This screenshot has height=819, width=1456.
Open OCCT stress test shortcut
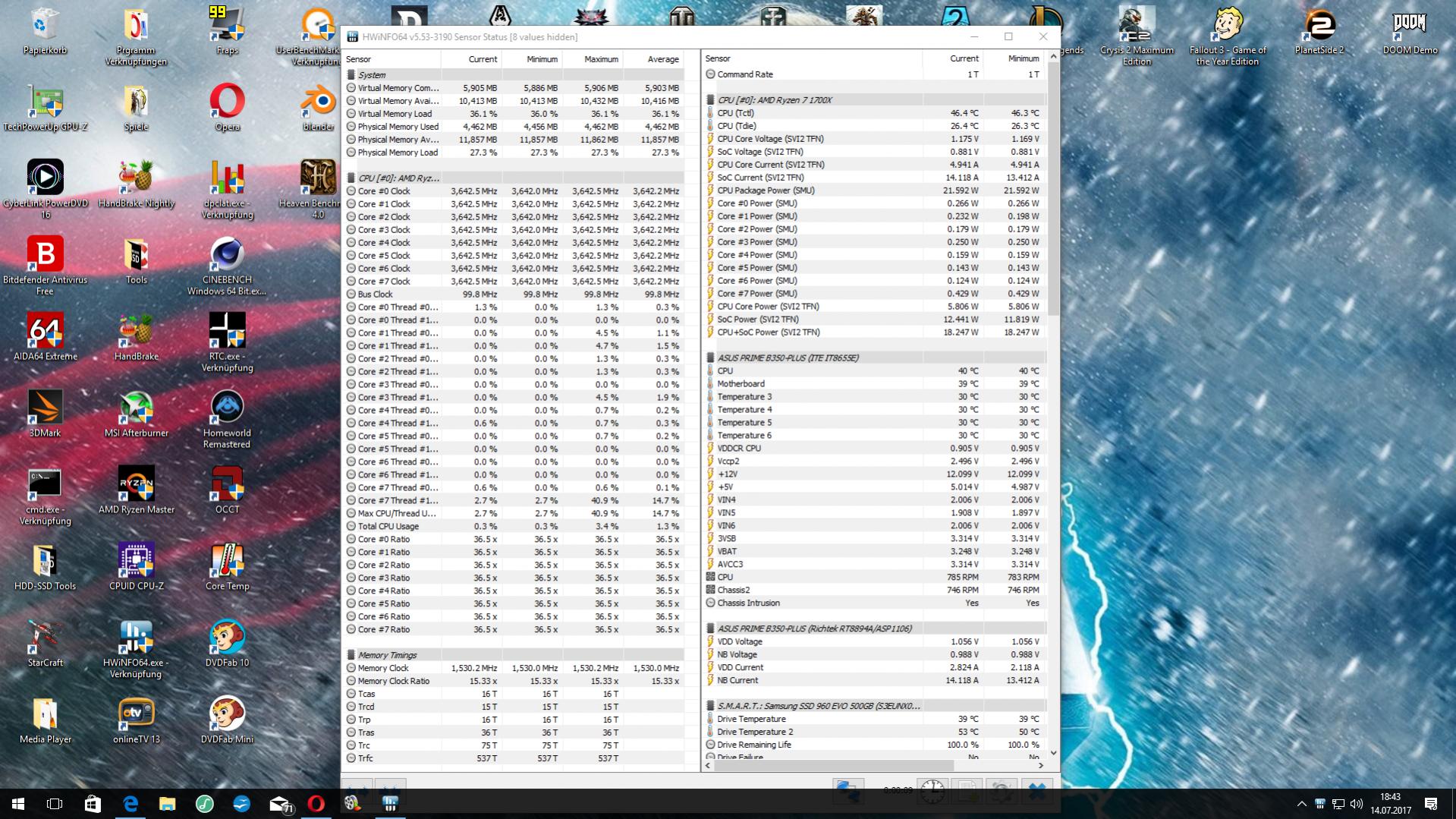coord(227,490)
